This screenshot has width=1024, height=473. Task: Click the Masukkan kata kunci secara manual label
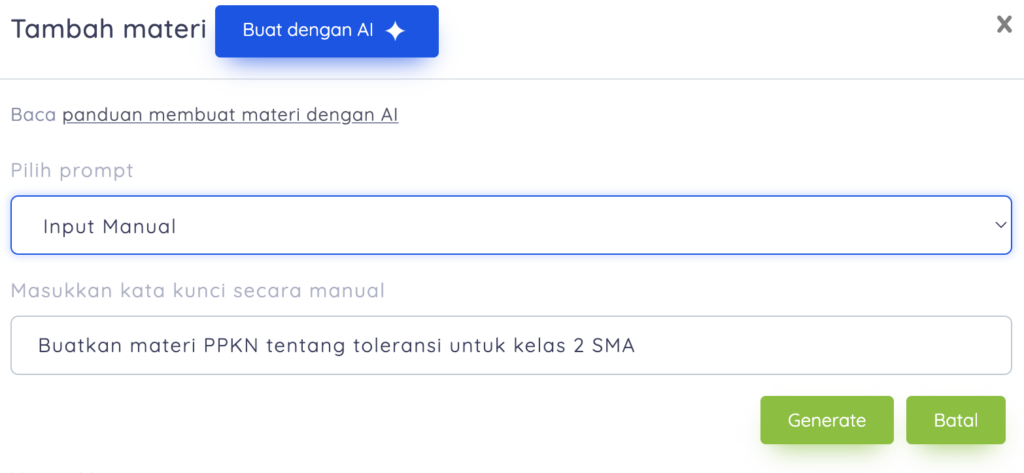(x=198, y=290)
